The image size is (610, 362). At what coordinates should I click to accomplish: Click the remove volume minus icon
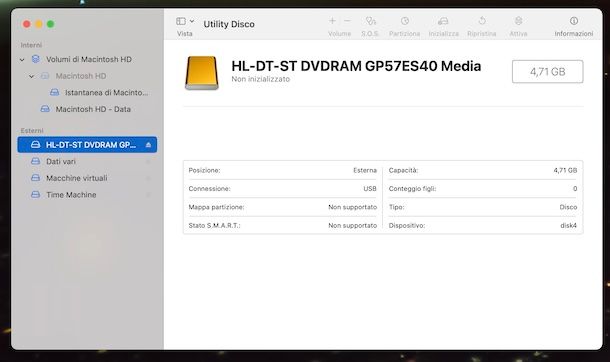[347, 21]
